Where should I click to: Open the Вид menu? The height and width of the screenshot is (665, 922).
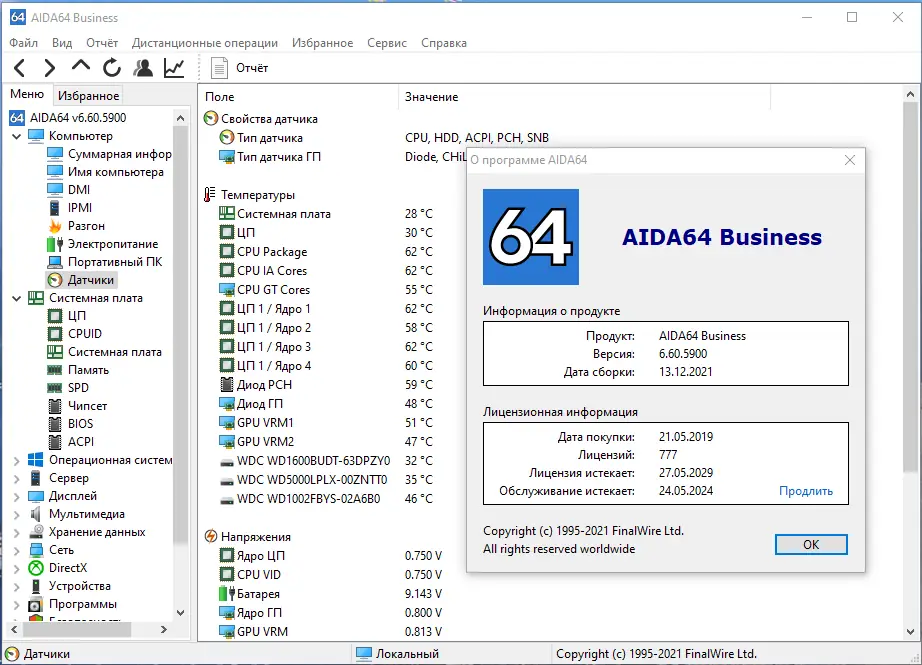[x=62, y=43]
